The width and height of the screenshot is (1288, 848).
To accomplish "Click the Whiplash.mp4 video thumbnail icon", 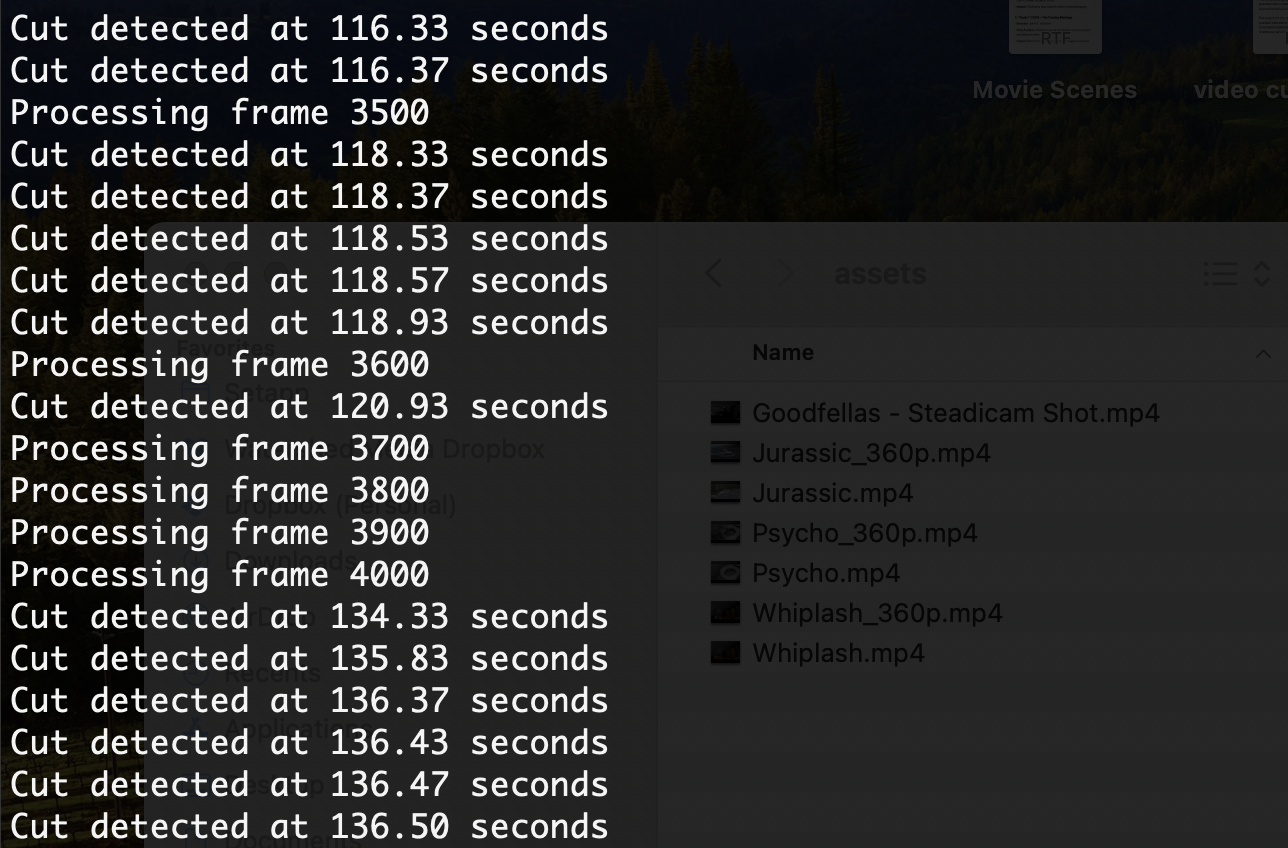I will coord(725,653).
